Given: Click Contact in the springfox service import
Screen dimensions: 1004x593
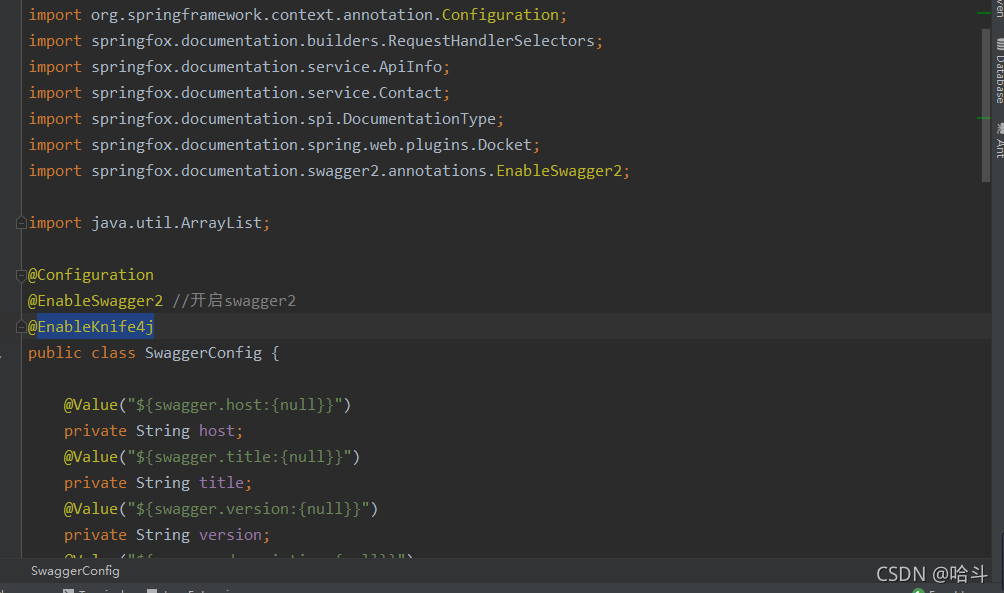Looking at the screenshot, I should pos(410,93).
